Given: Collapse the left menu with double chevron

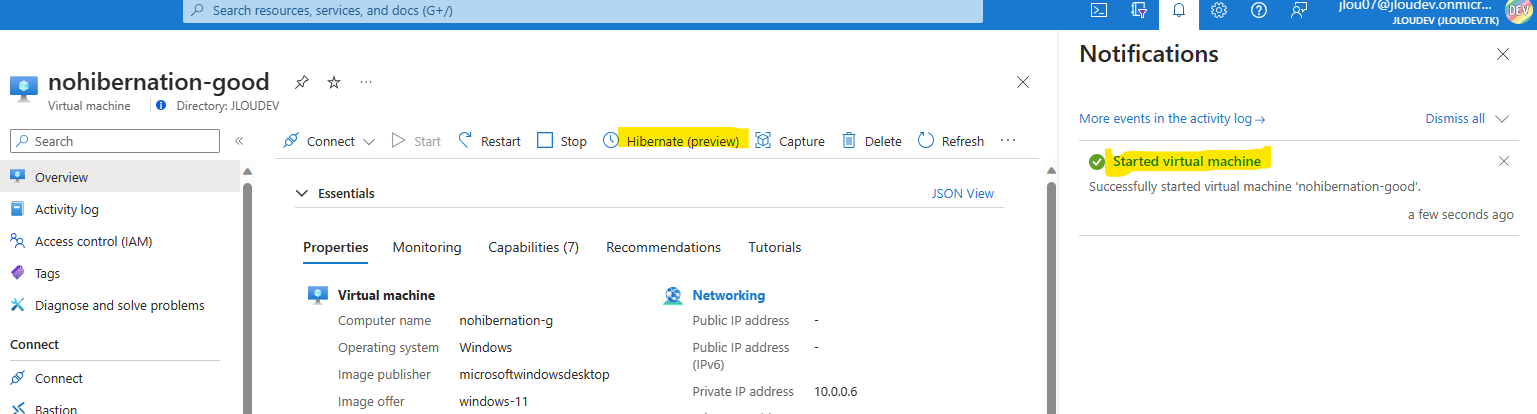Looking at the screenshot, I should (239, 141).
